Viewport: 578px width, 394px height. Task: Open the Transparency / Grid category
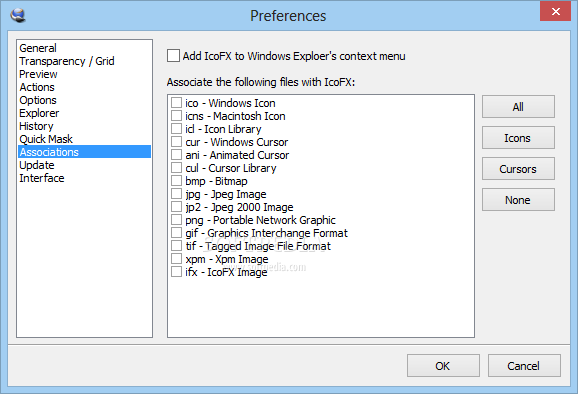click(67, 61)
